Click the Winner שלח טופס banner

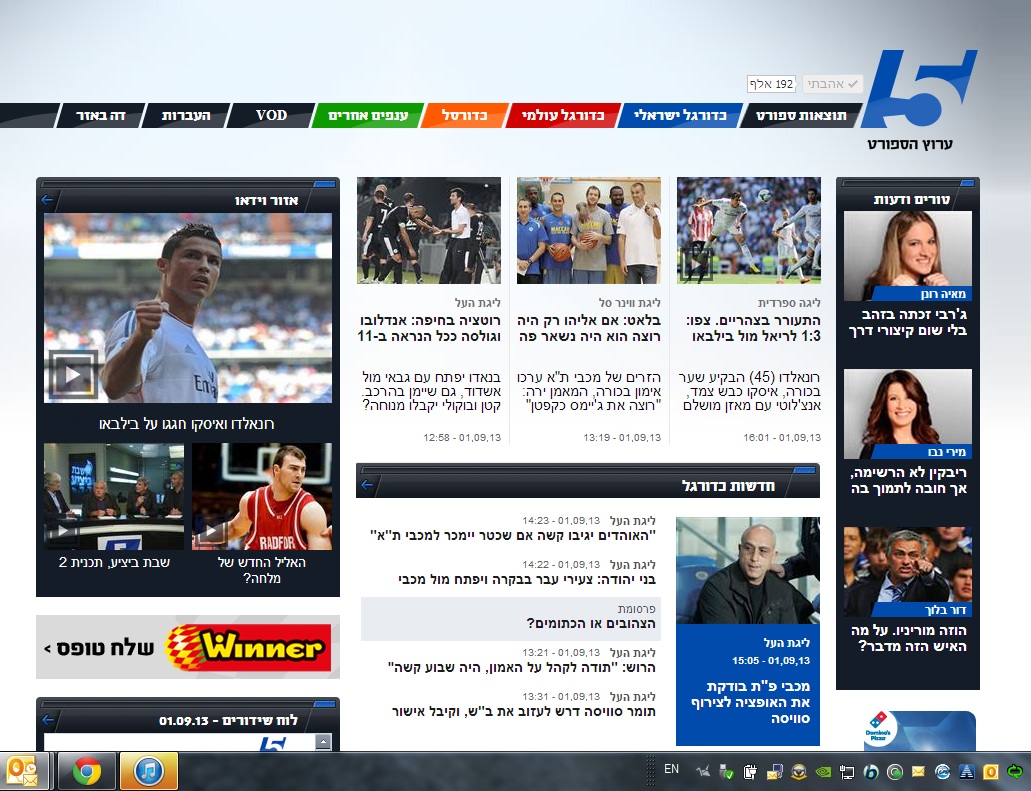point(187,648)
